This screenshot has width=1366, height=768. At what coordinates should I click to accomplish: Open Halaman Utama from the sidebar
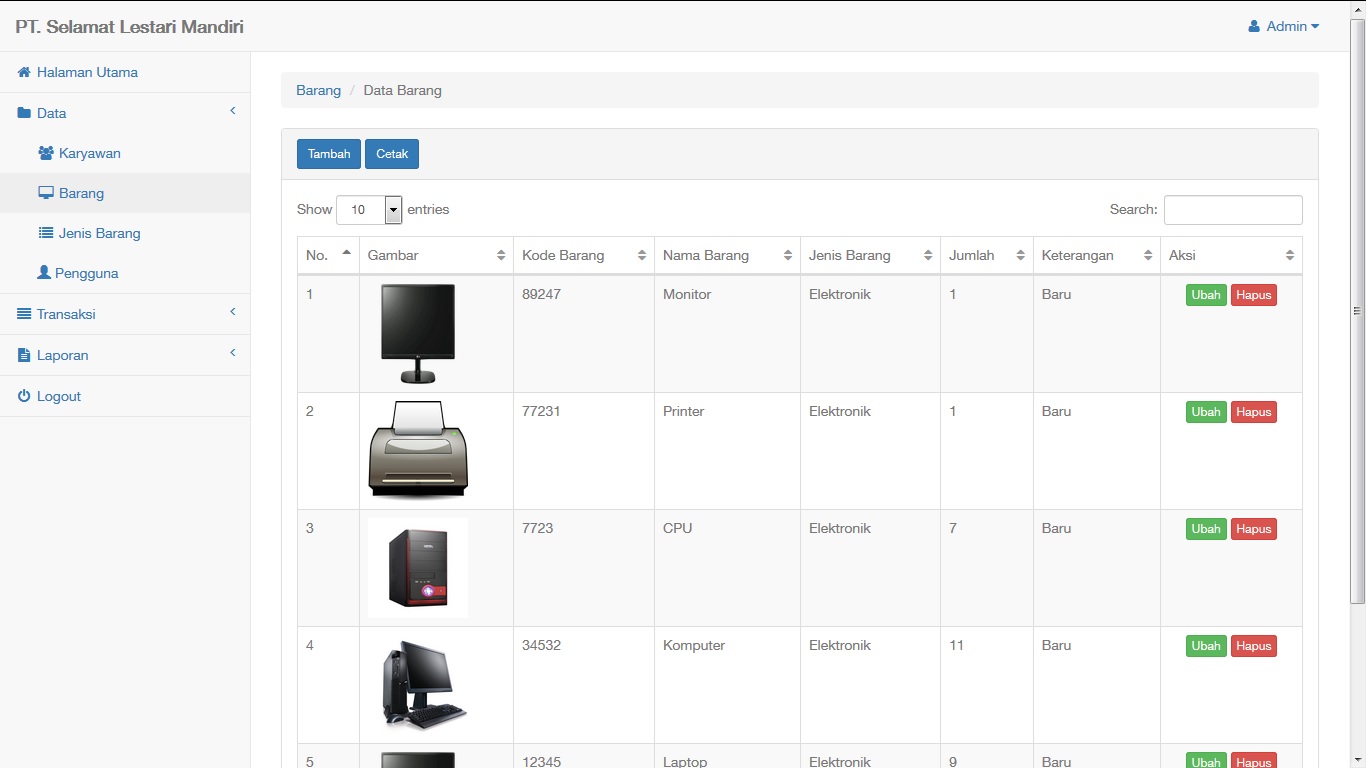click(x=85, y=72)
